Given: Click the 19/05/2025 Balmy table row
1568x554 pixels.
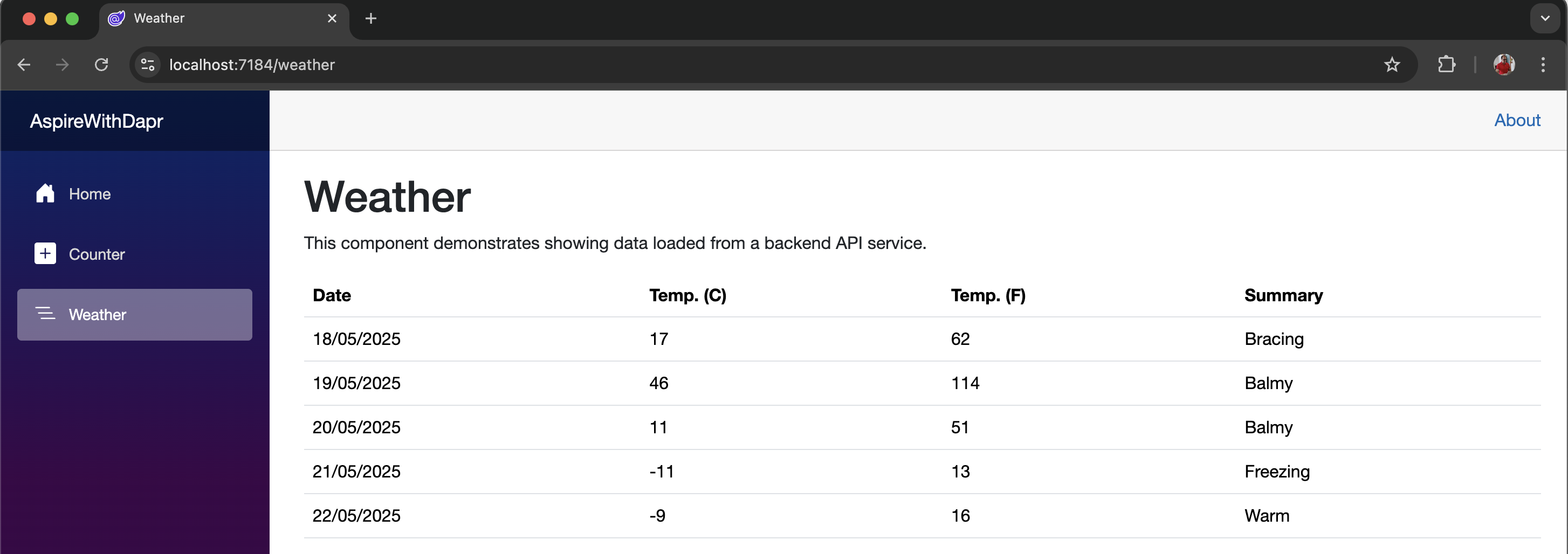Looking at the screenshot, I should pyautogui.click(x=922, y=383).
